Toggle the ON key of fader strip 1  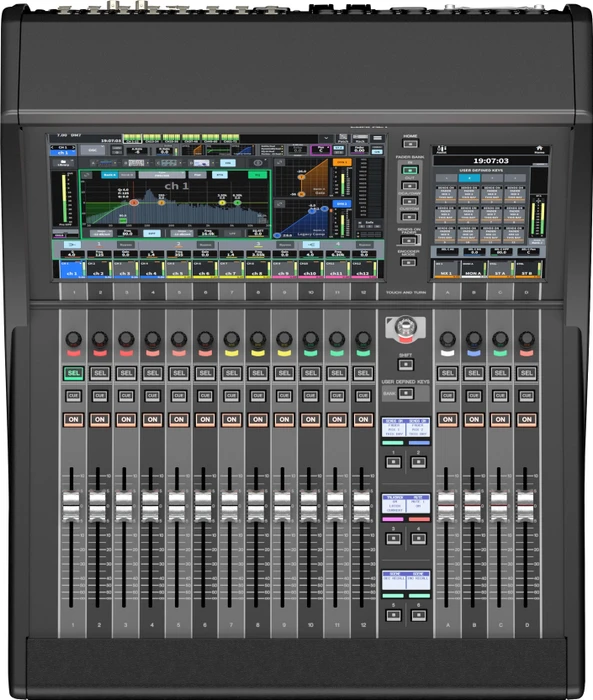pos(74,420)
